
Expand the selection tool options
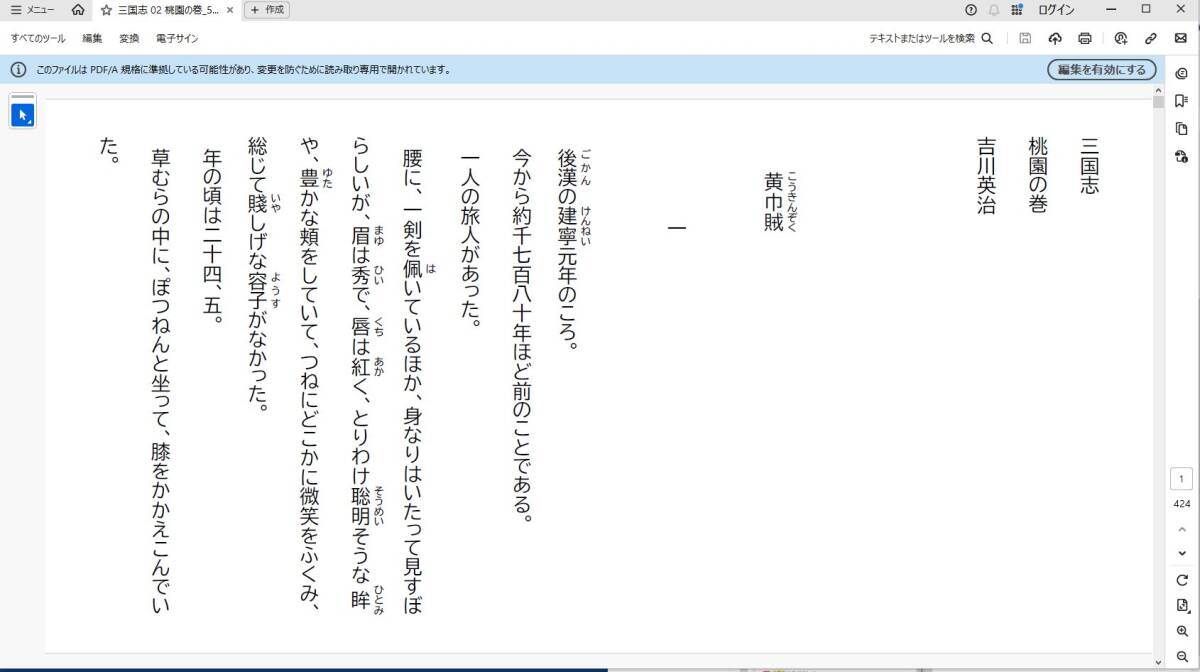point(23,114)
